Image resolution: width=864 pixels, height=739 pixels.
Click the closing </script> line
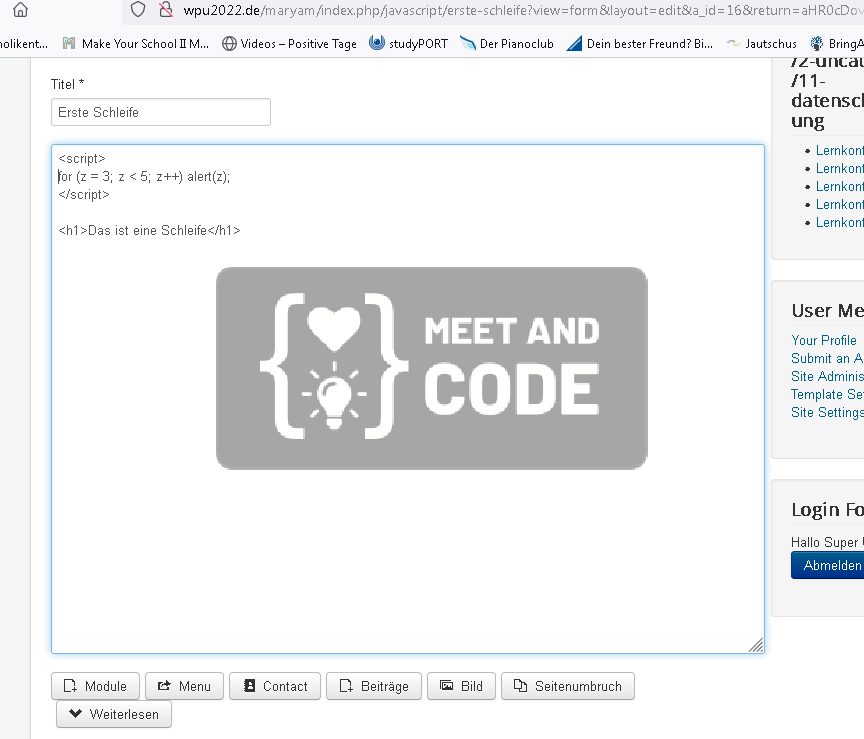click(x=84, y=195)
